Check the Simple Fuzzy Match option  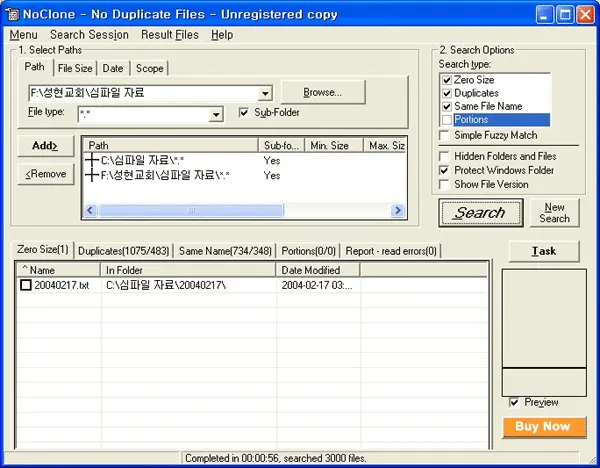click(446, 134)
